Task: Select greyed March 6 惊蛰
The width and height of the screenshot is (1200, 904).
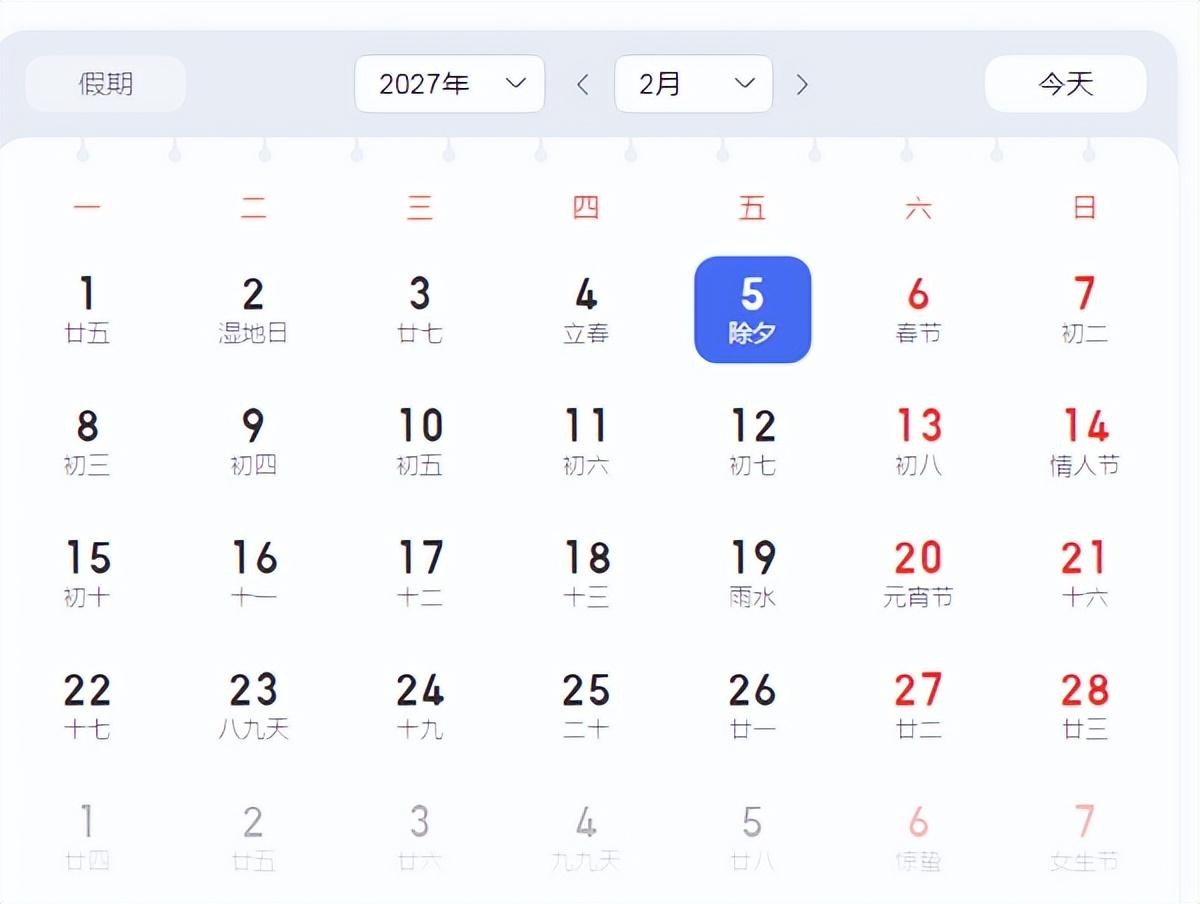Action: (918, 838)
